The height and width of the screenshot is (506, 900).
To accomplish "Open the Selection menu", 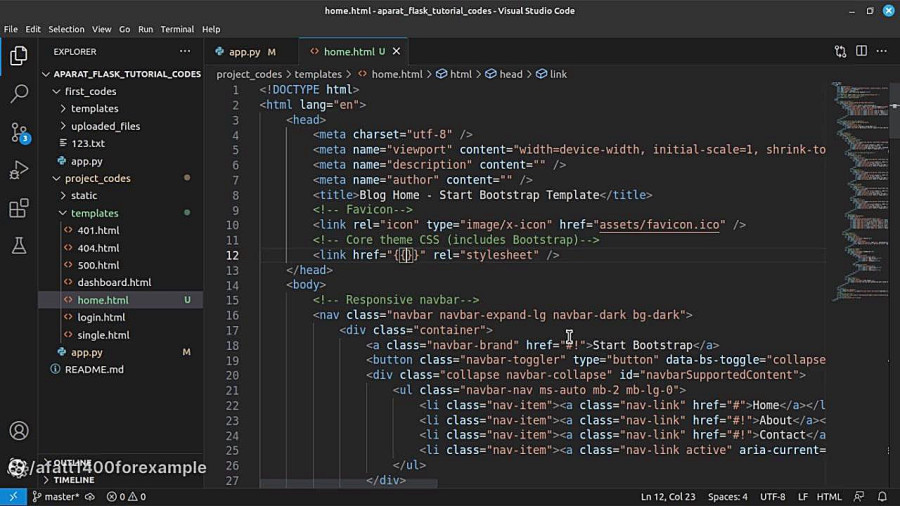I will [x=66, y=29].
